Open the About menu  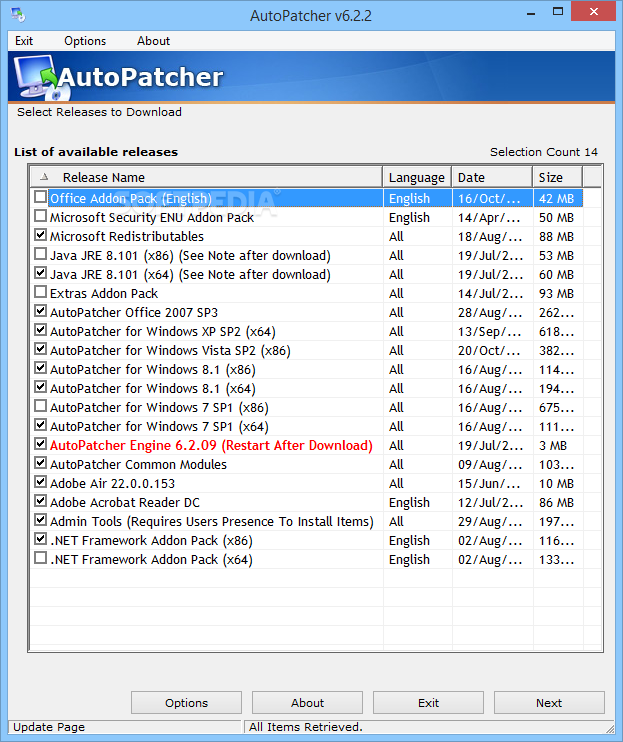(x=153, y=41)
